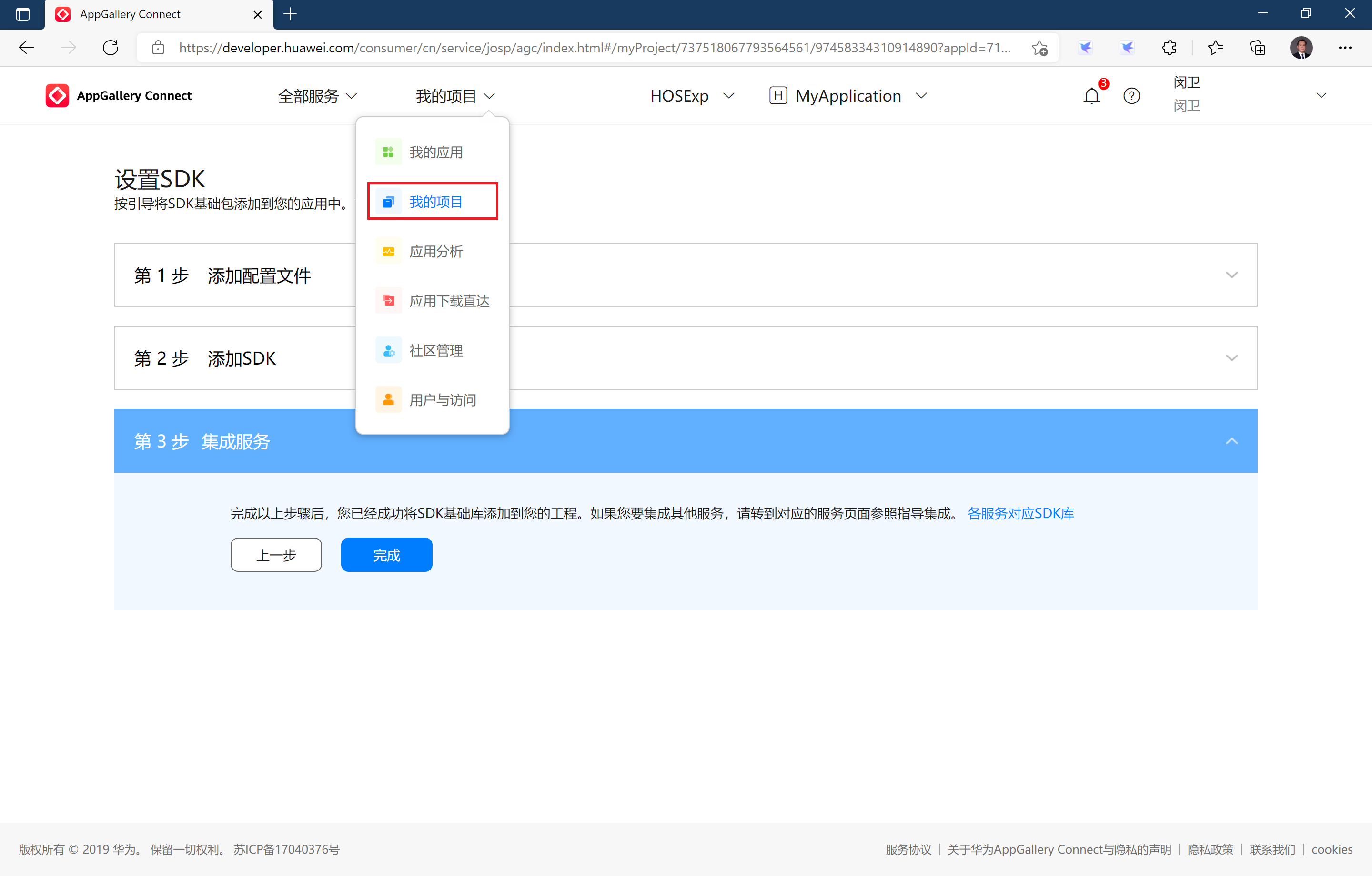Open browser settings and more menu
1372x876 pixels.
[x=1345, y=48]
